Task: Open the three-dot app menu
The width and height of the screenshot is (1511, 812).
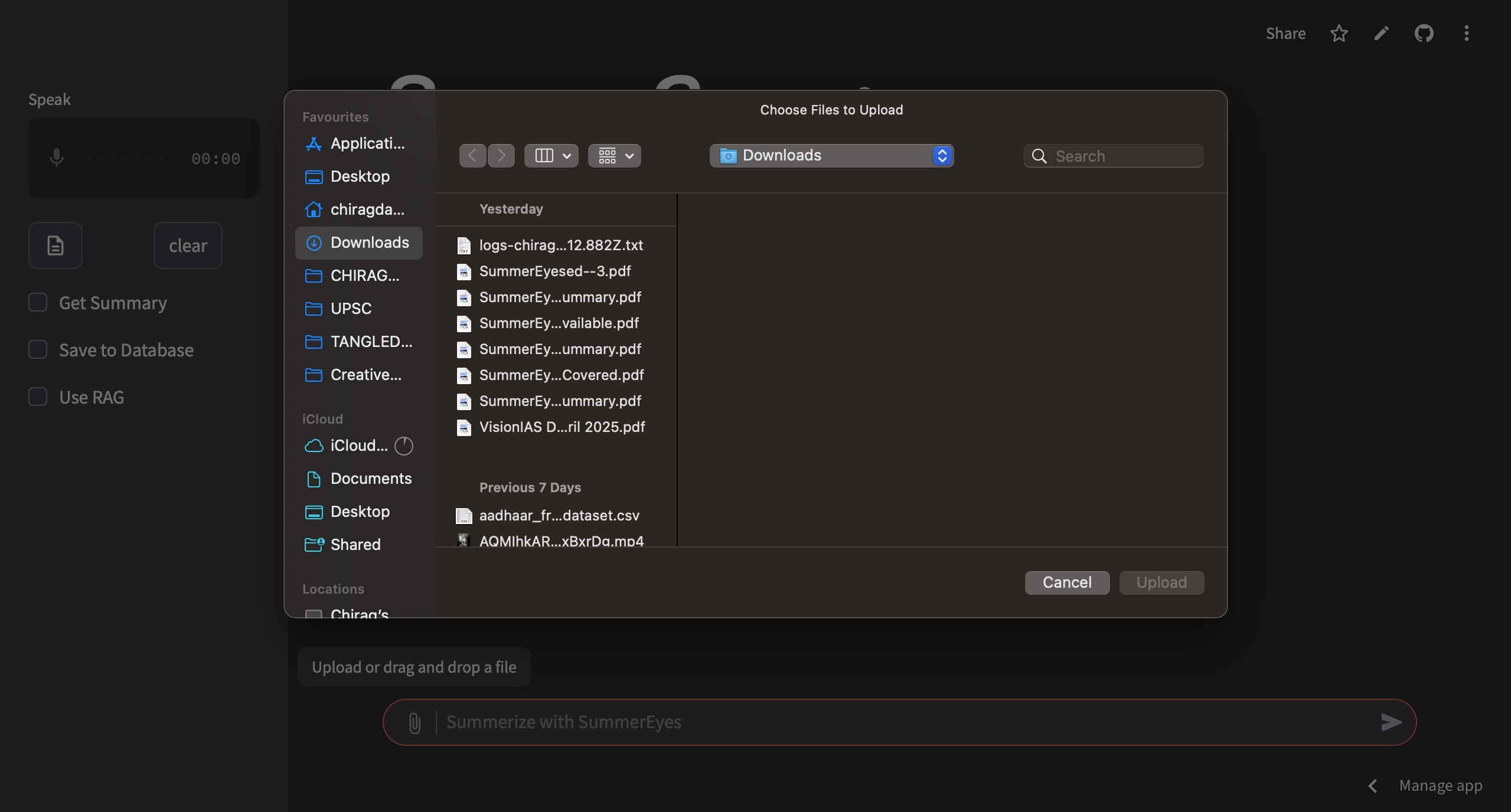Action: (x=1466, y=34)
